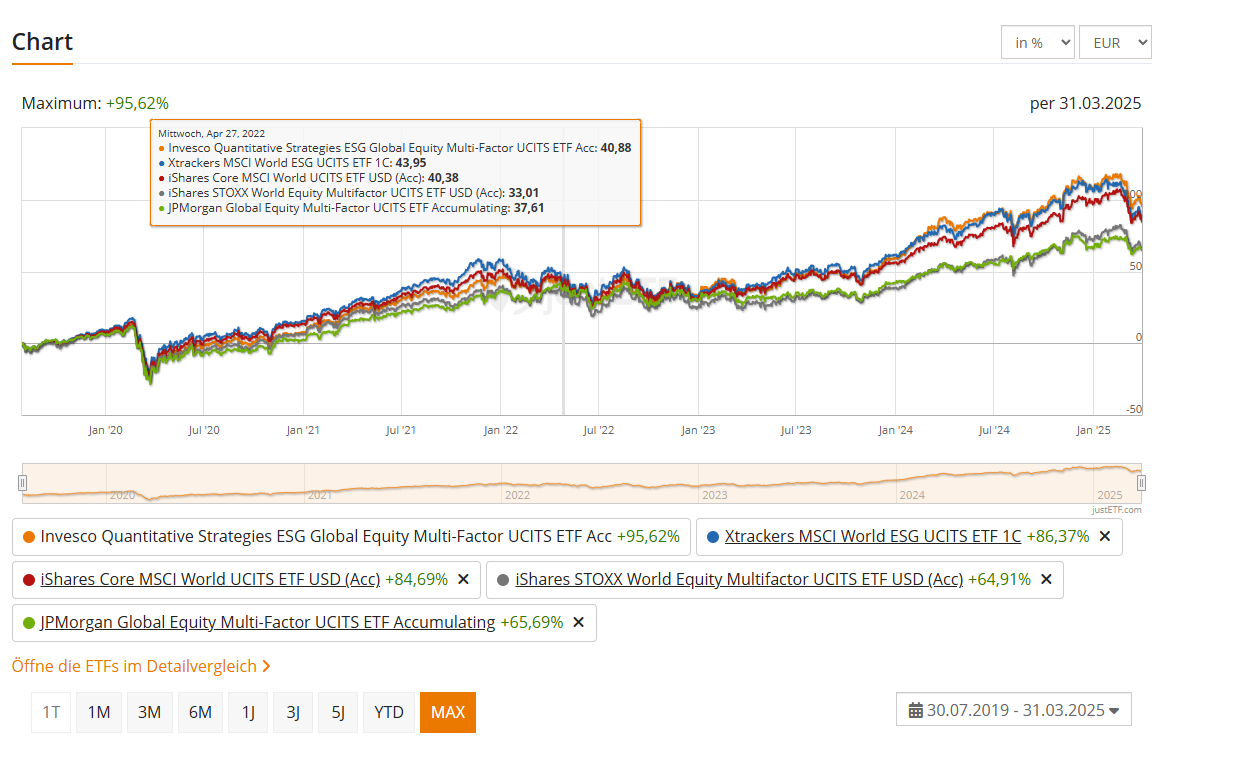Click the 2022 area in the range navigator
1257x775 pixels.
(x=518, y=495)
